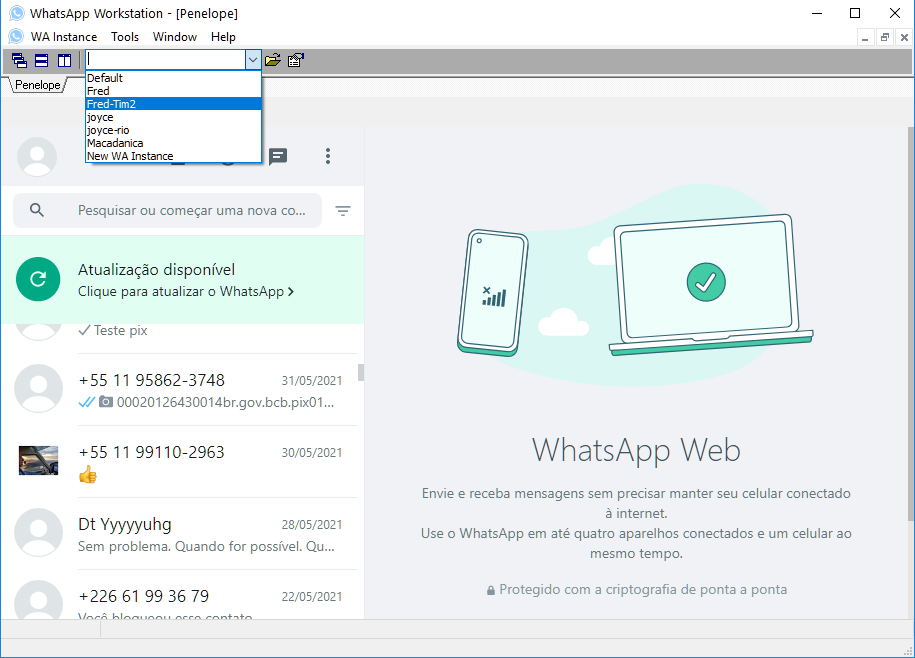
Task: Click avatar of +55 11 95862-3748 chat
Action: coord(39,388)
